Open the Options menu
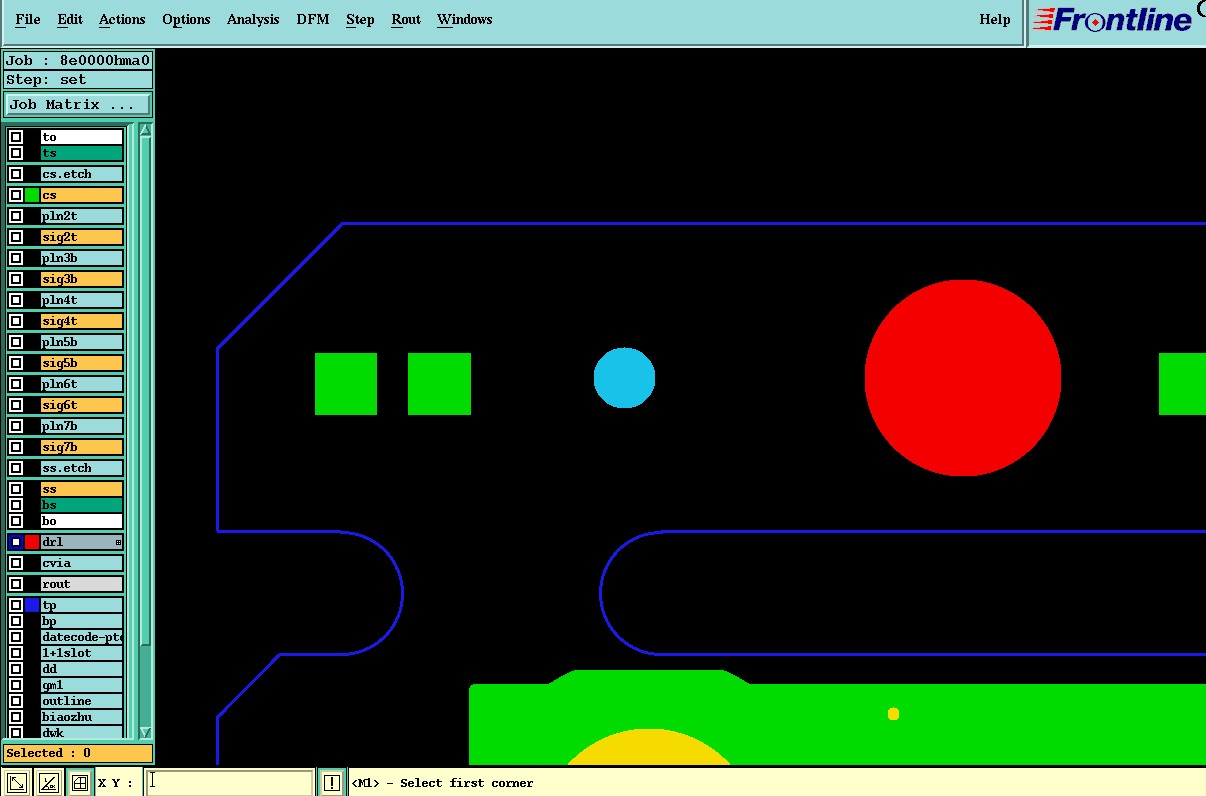 point(186,19)
